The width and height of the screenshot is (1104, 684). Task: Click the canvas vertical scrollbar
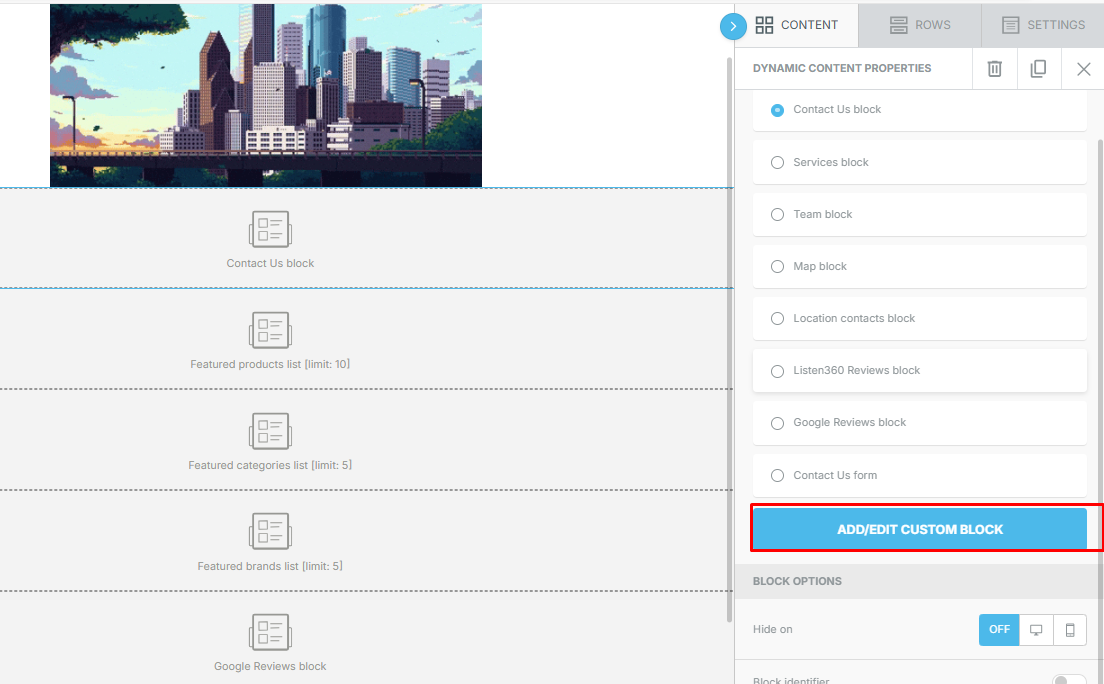[x=729, y=338]
